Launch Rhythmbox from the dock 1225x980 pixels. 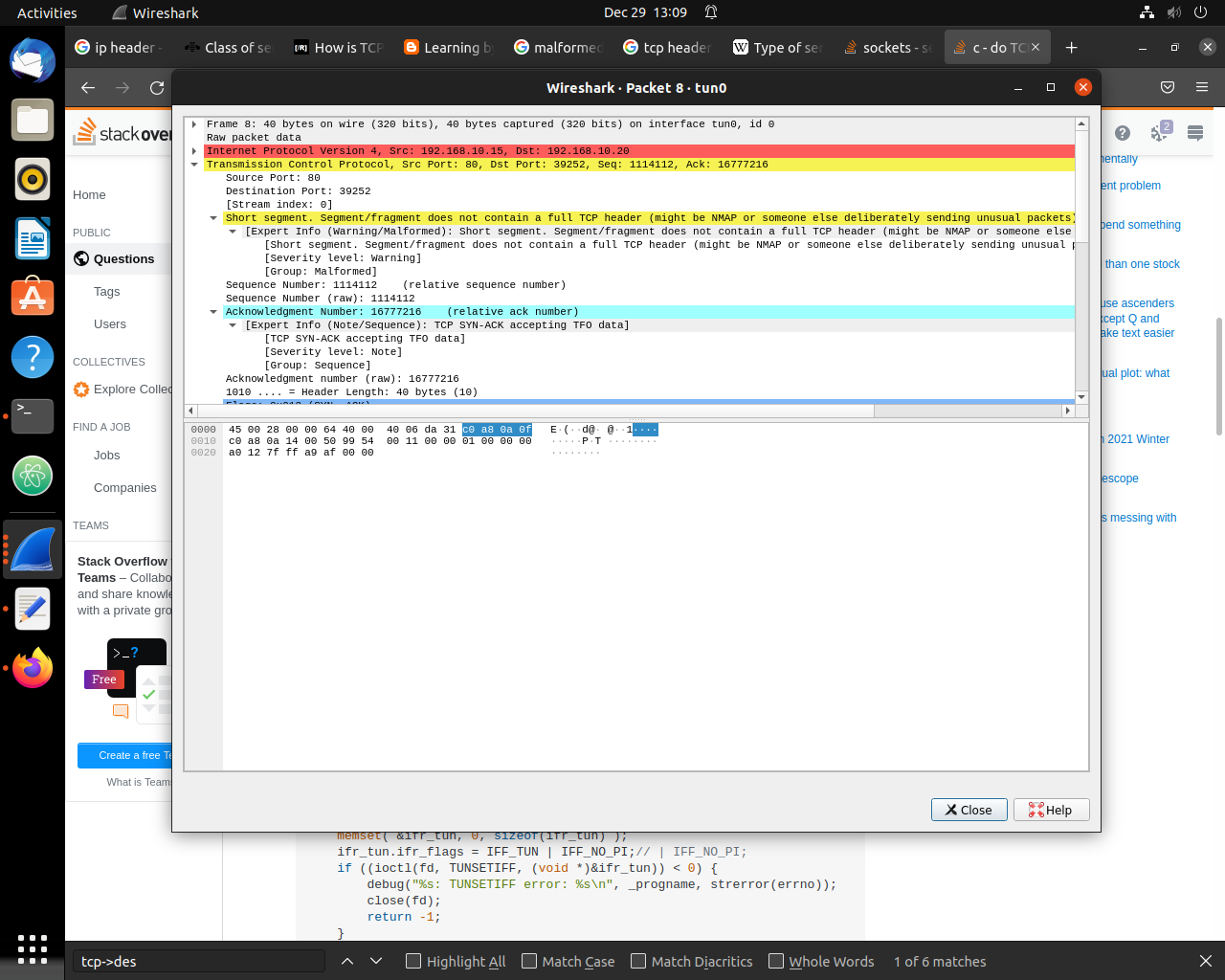(33, 179)
